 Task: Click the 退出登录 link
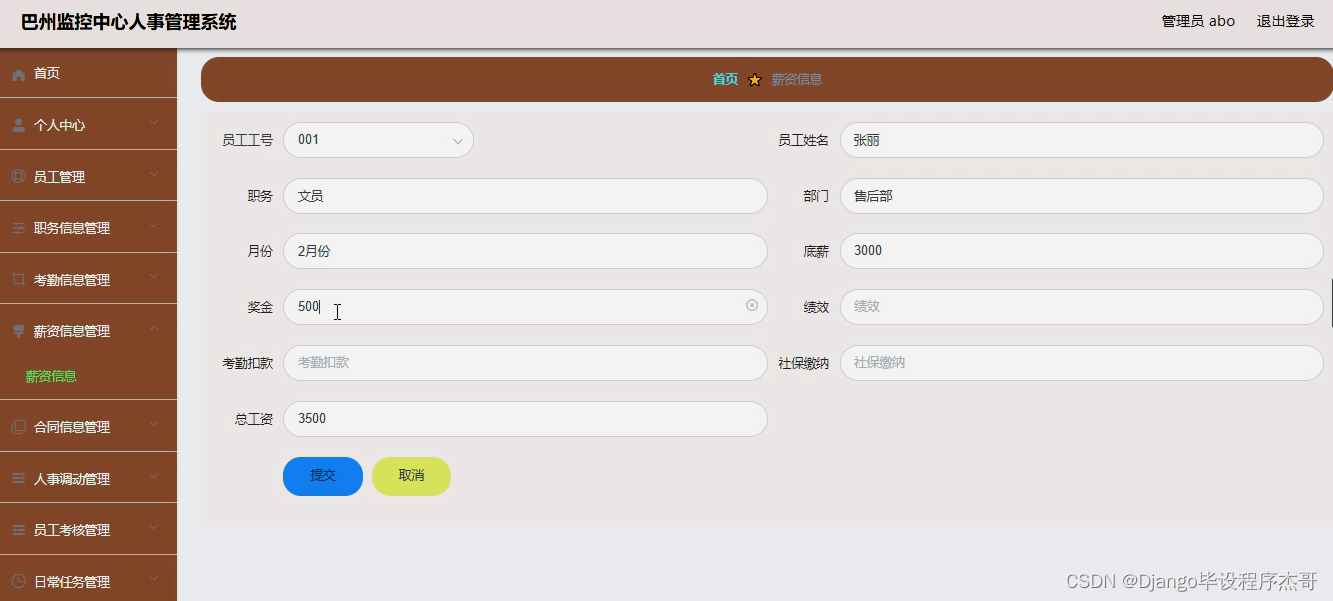point(1286,21)
